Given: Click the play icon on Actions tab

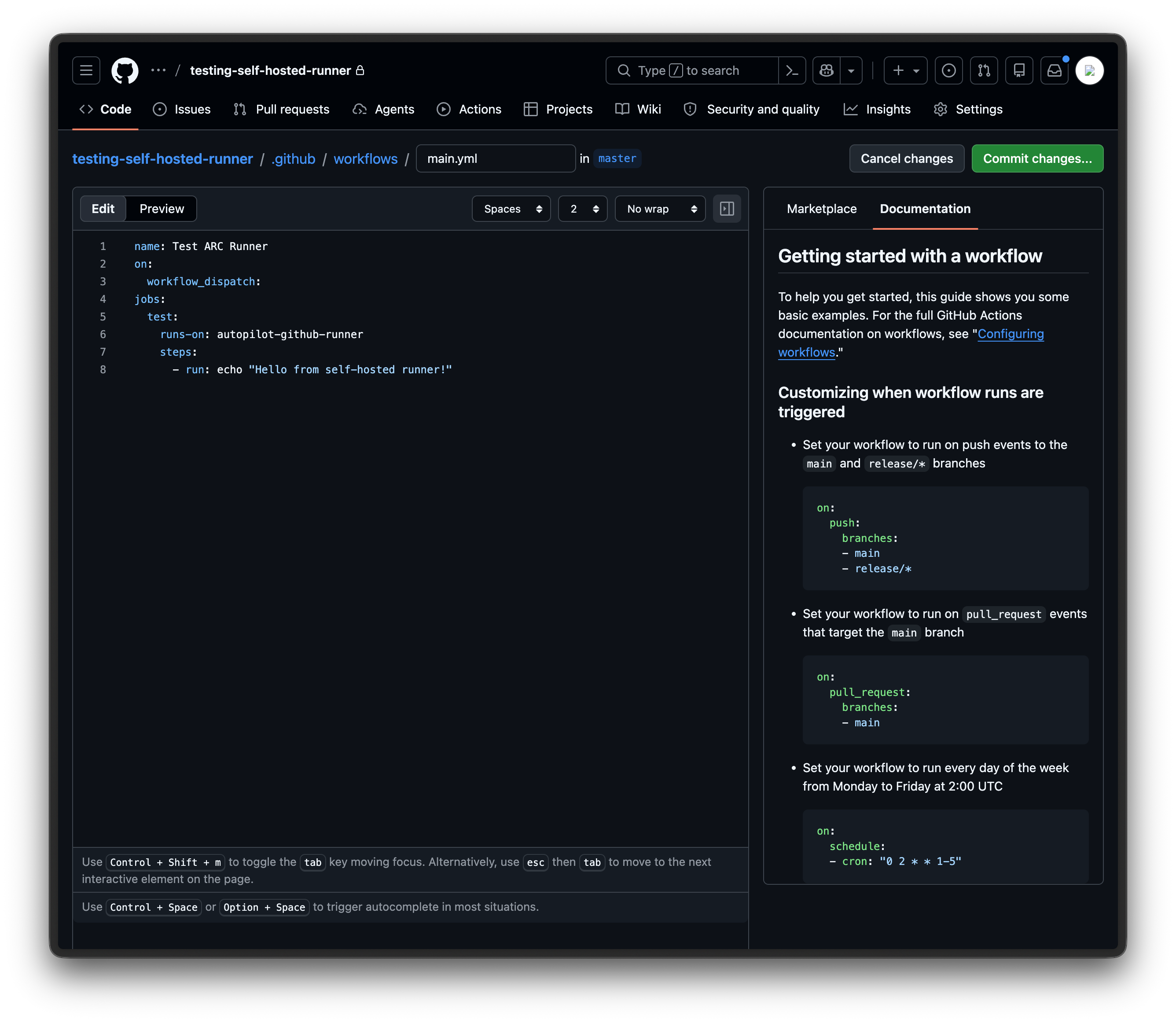Looking at the screenshot, I should pyautogui.click(x=444, y=109).
